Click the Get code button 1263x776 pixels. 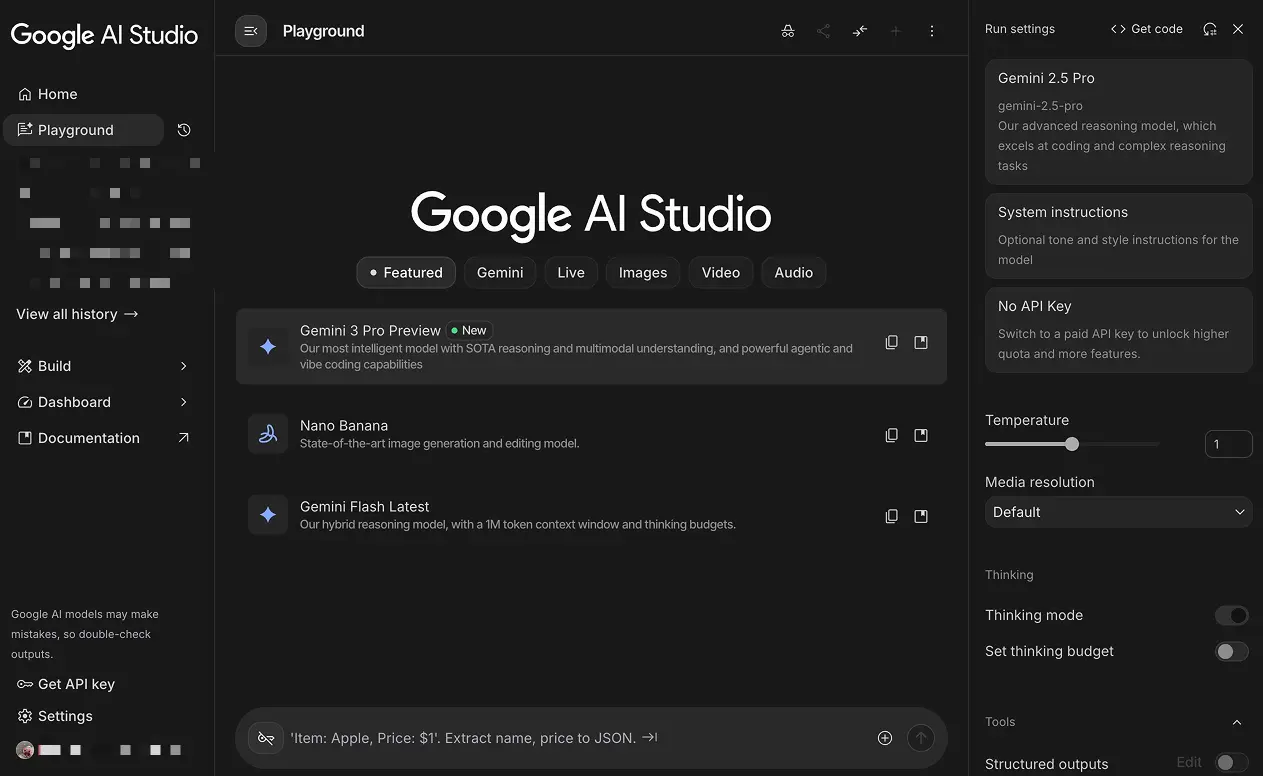pos(1146,29)
